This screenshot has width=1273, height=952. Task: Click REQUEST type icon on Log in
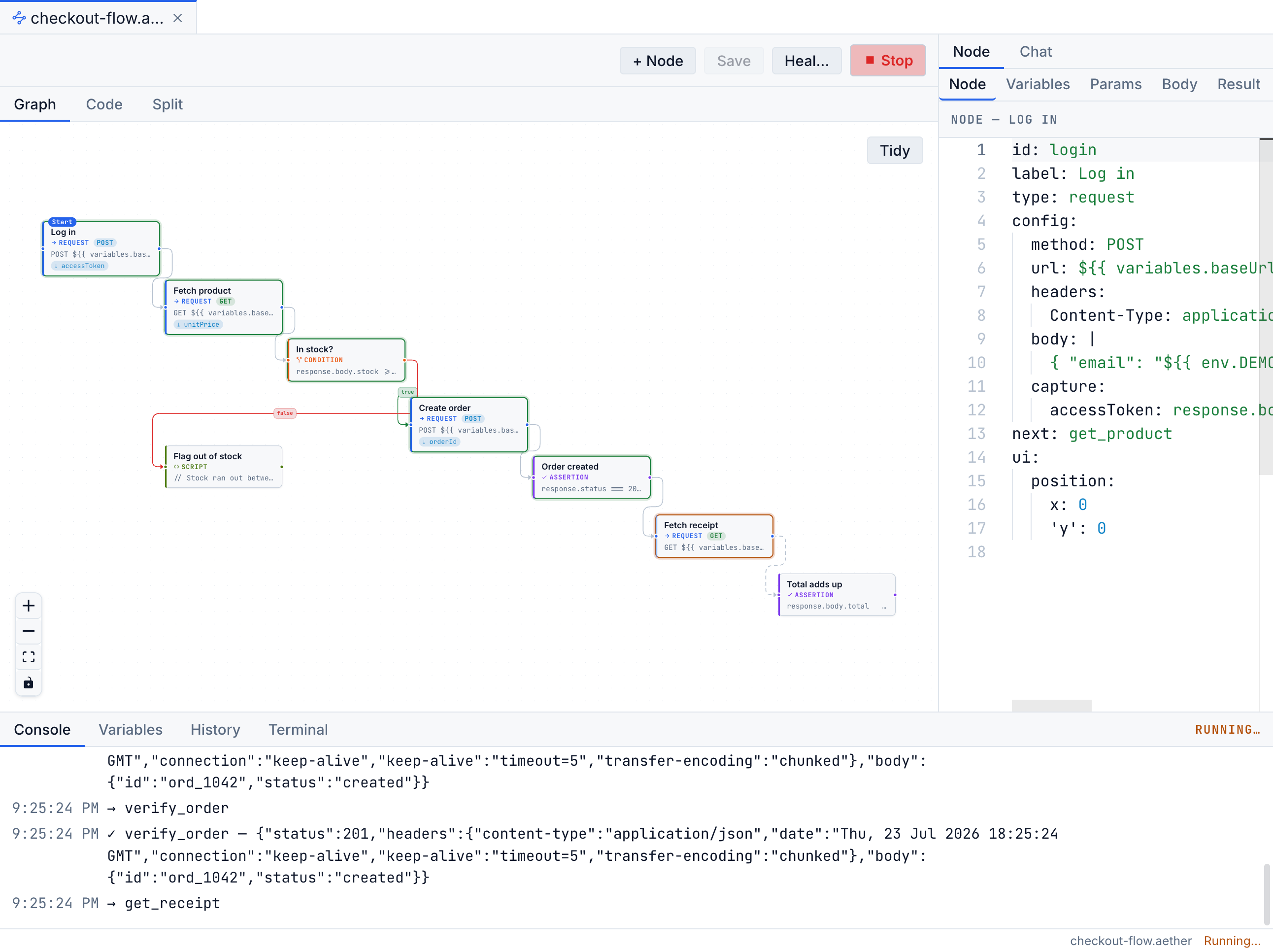coord(54,243)
